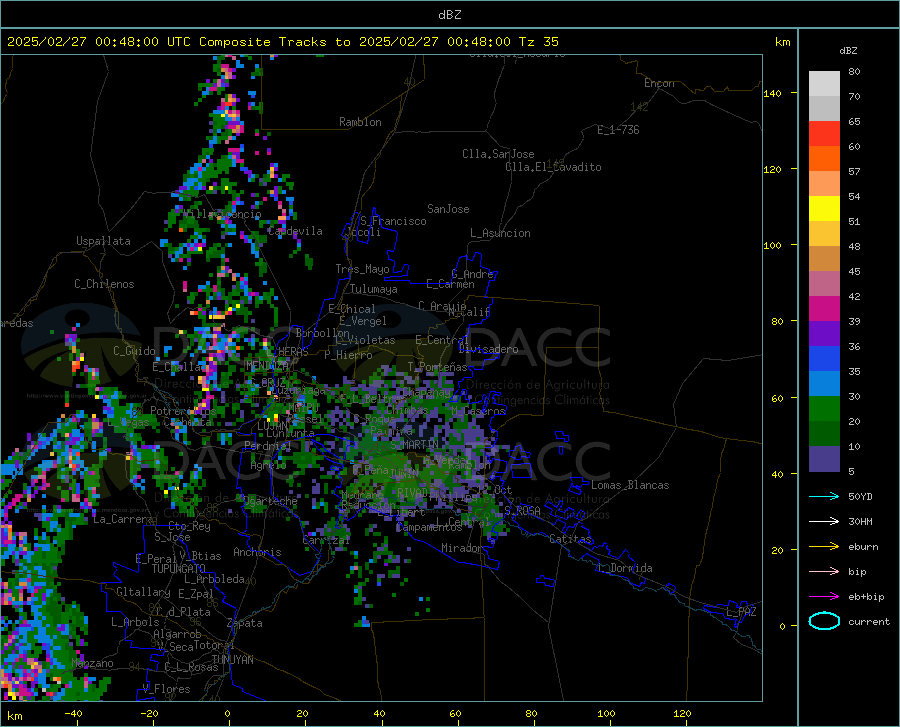900x727 pixels.
Task: Click the 'Uspallata' map label
Action: coord(103,241)
